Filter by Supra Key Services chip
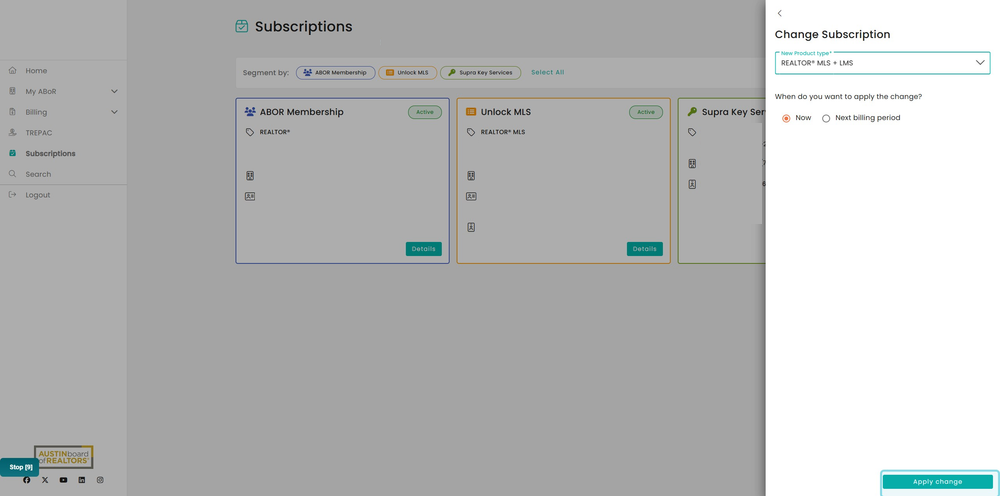Image resolution: width=1000 pixels, height=496 pixels. pos(481,73)
